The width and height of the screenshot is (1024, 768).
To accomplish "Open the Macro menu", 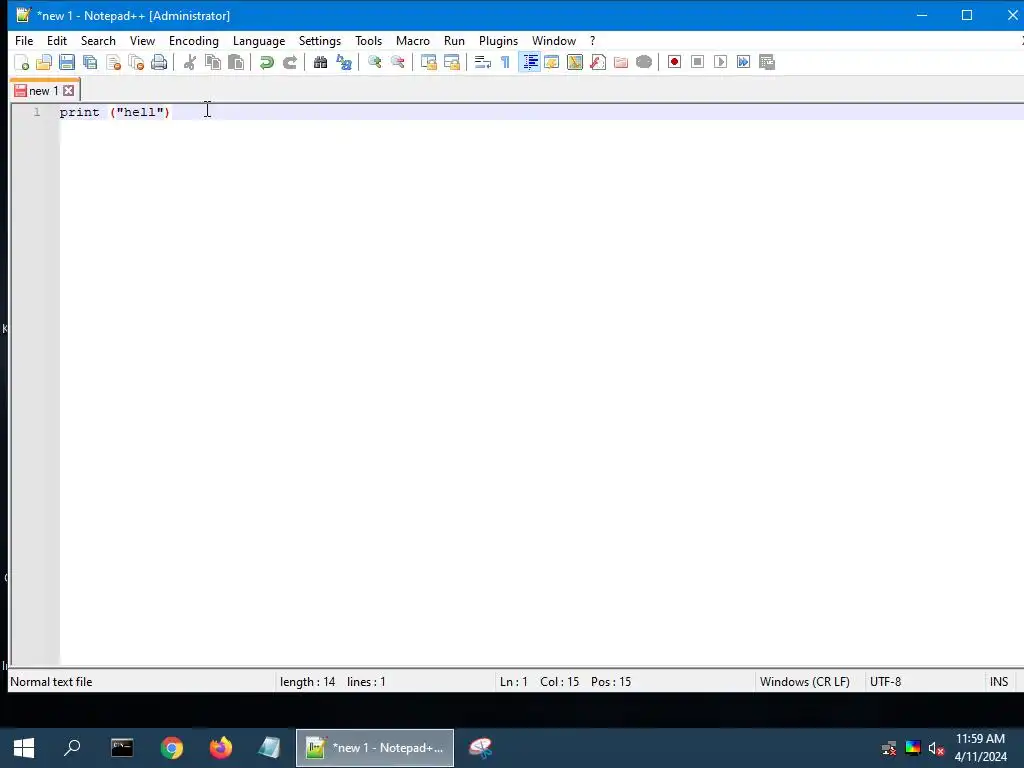I will tap(413, 40).
